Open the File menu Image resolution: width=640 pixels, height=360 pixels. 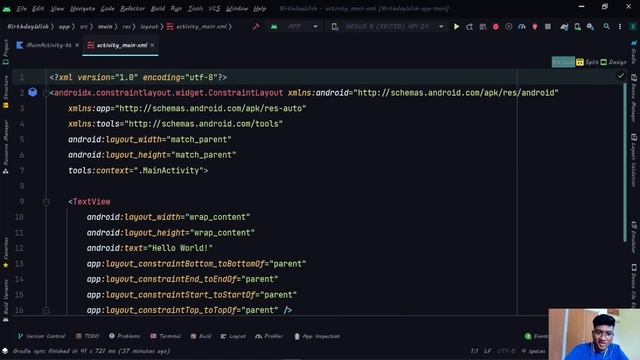22,9
